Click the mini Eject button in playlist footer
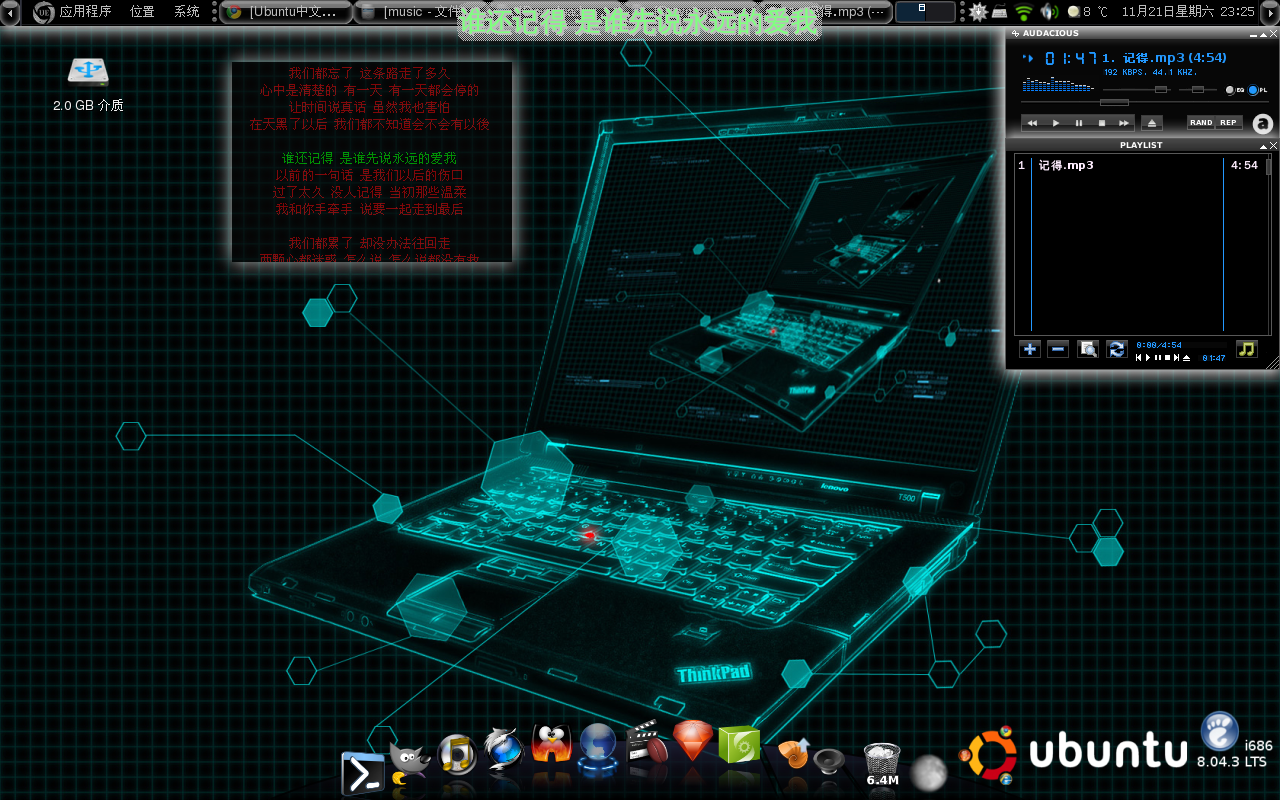This screenshot has width=1280, height=800. click(x=1186, y=358)
